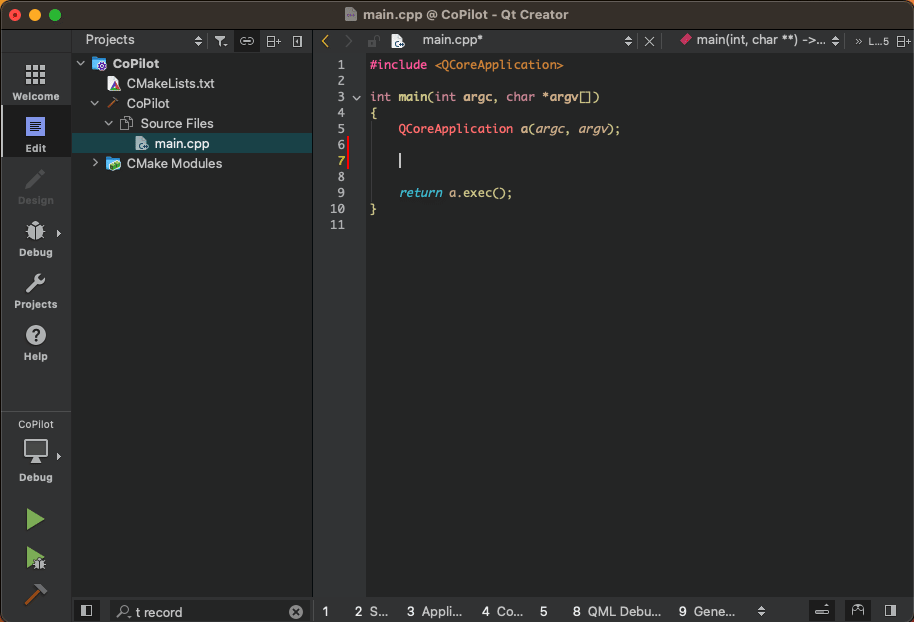Viewport: 914px width, 622px height.
Task: Toggle project synchronization with editor link icon
Action: tap(247, 40)
